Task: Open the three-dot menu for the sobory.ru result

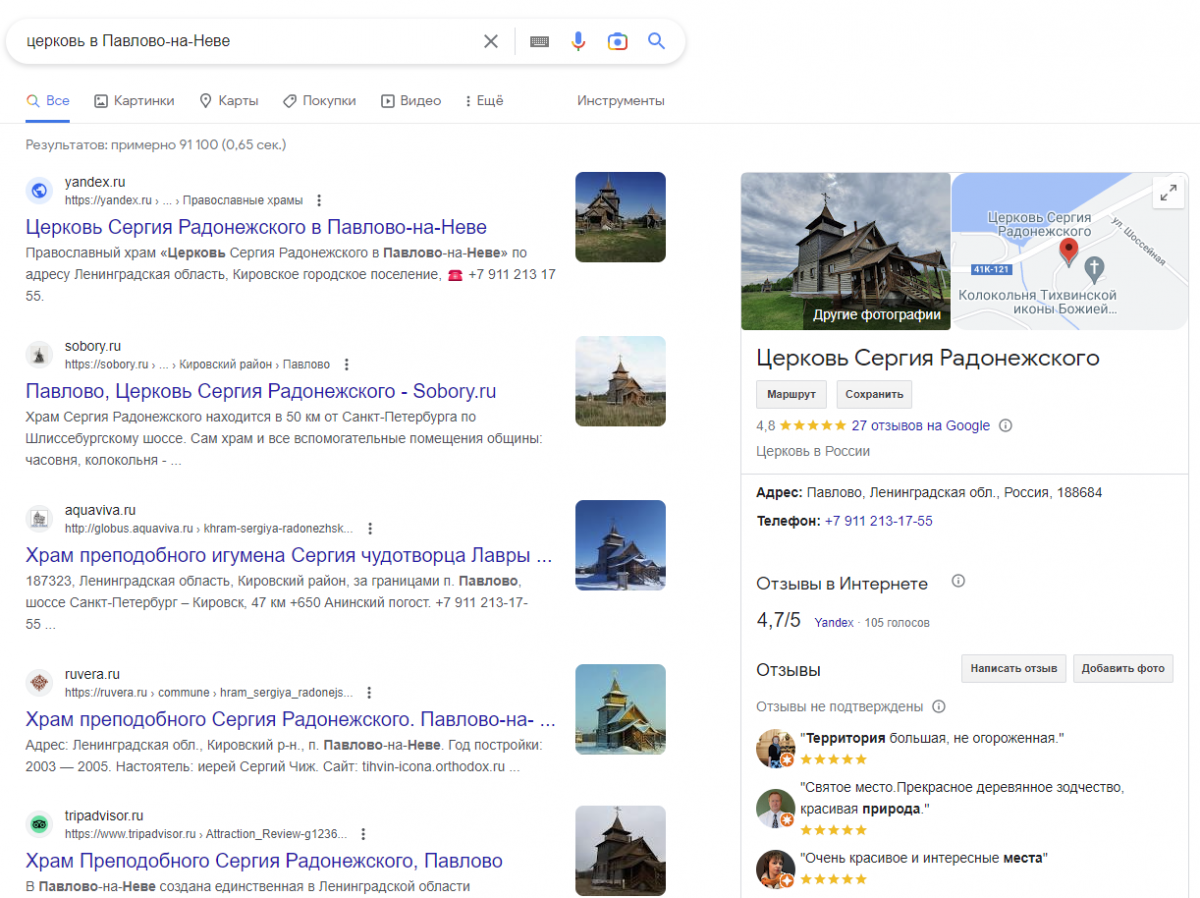Action: [x=347, y=364]
